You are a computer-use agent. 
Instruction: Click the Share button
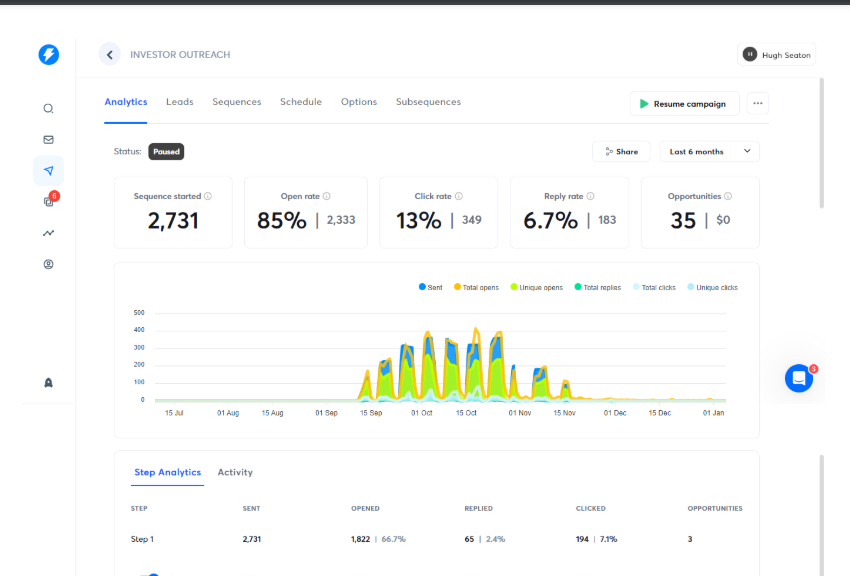coord(621,152)
